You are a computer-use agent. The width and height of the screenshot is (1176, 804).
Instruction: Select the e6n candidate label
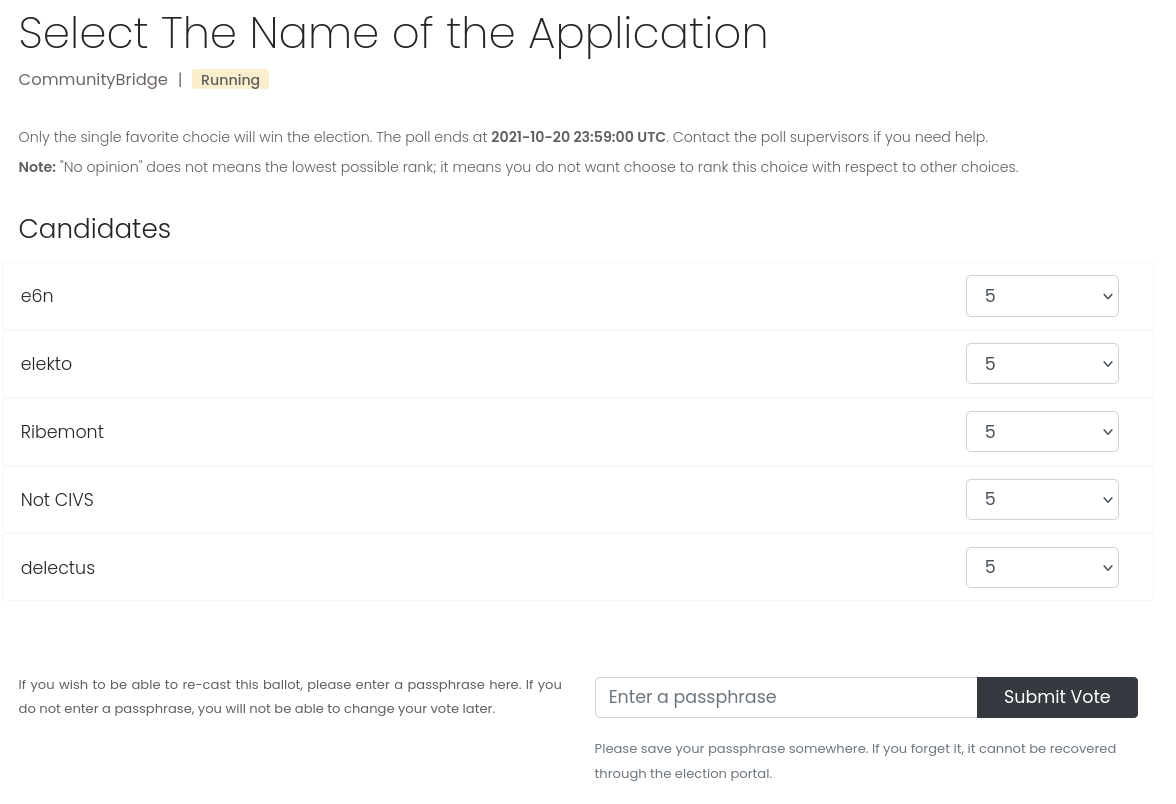(37, 296)
